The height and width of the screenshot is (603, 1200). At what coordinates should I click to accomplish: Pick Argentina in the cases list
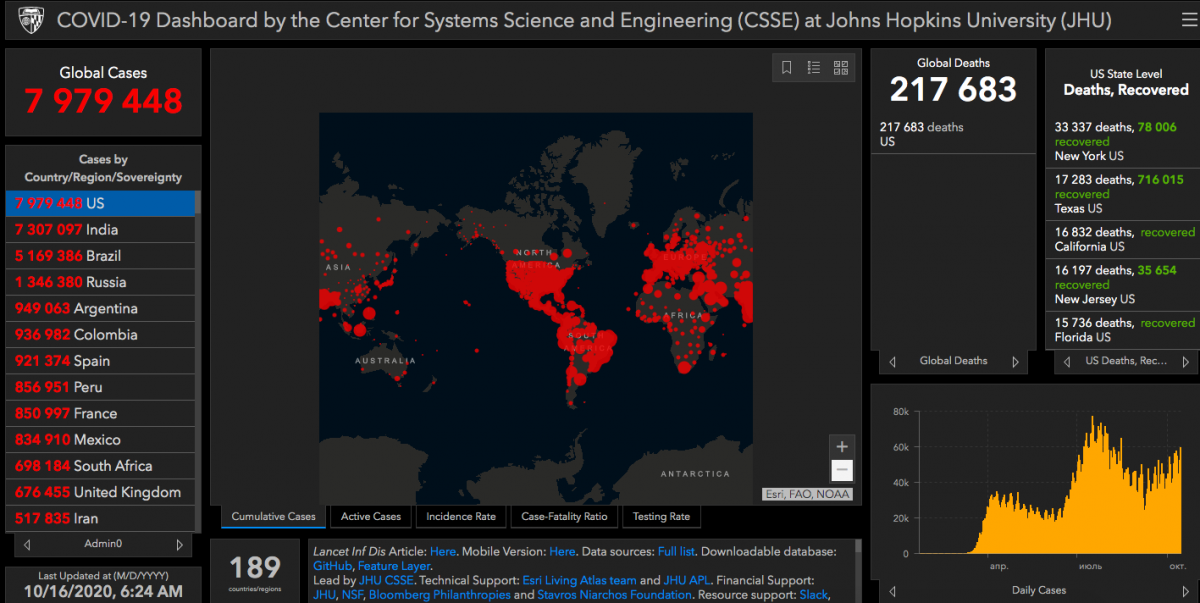coord(100,308)
